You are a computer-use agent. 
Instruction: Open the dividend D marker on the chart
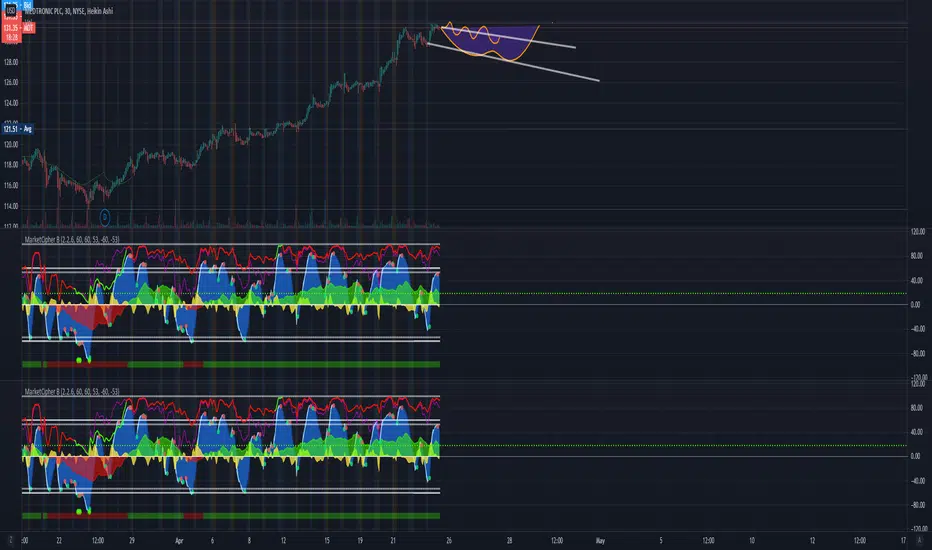click(105, 218)
